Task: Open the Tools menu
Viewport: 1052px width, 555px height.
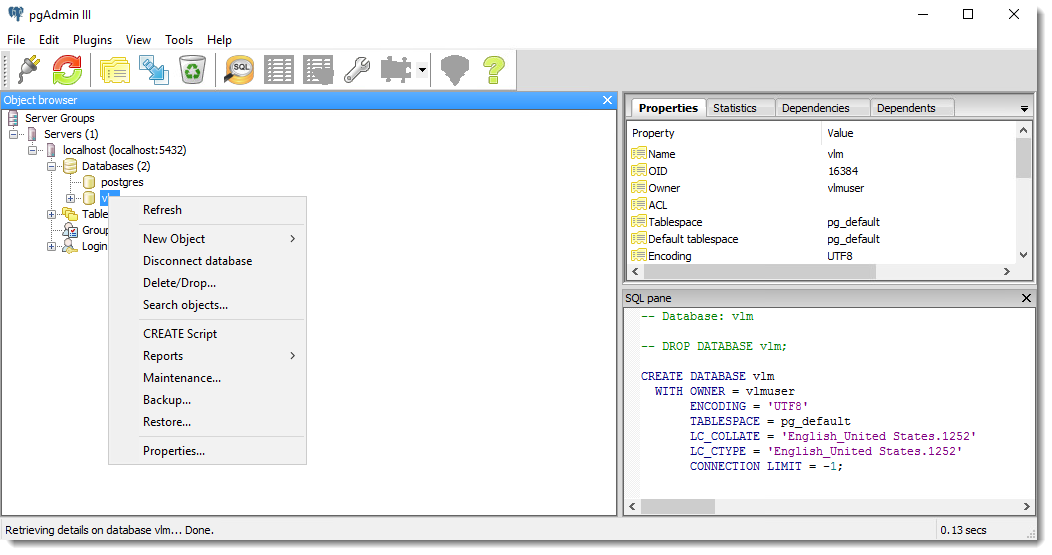Action: point(179,40)
